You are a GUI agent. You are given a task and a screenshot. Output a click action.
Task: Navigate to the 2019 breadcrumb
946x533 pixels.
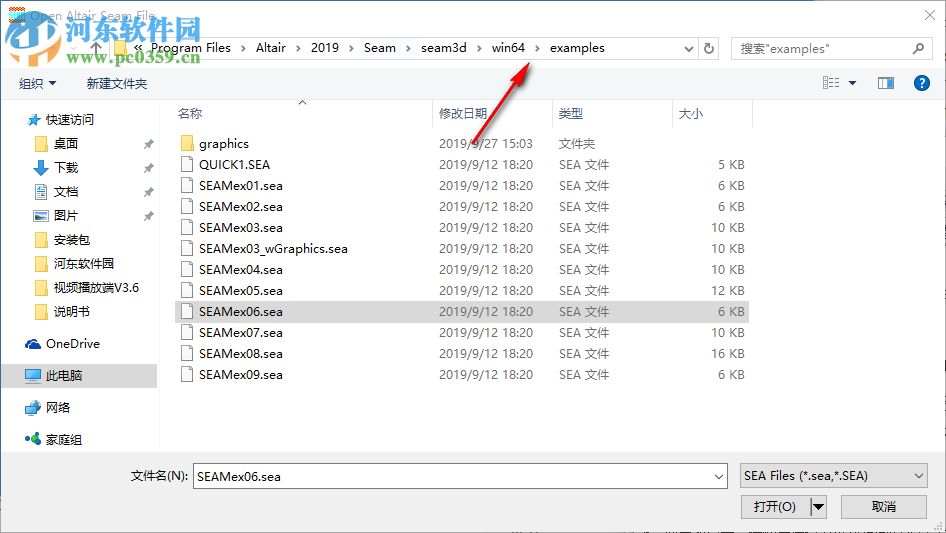325,48
